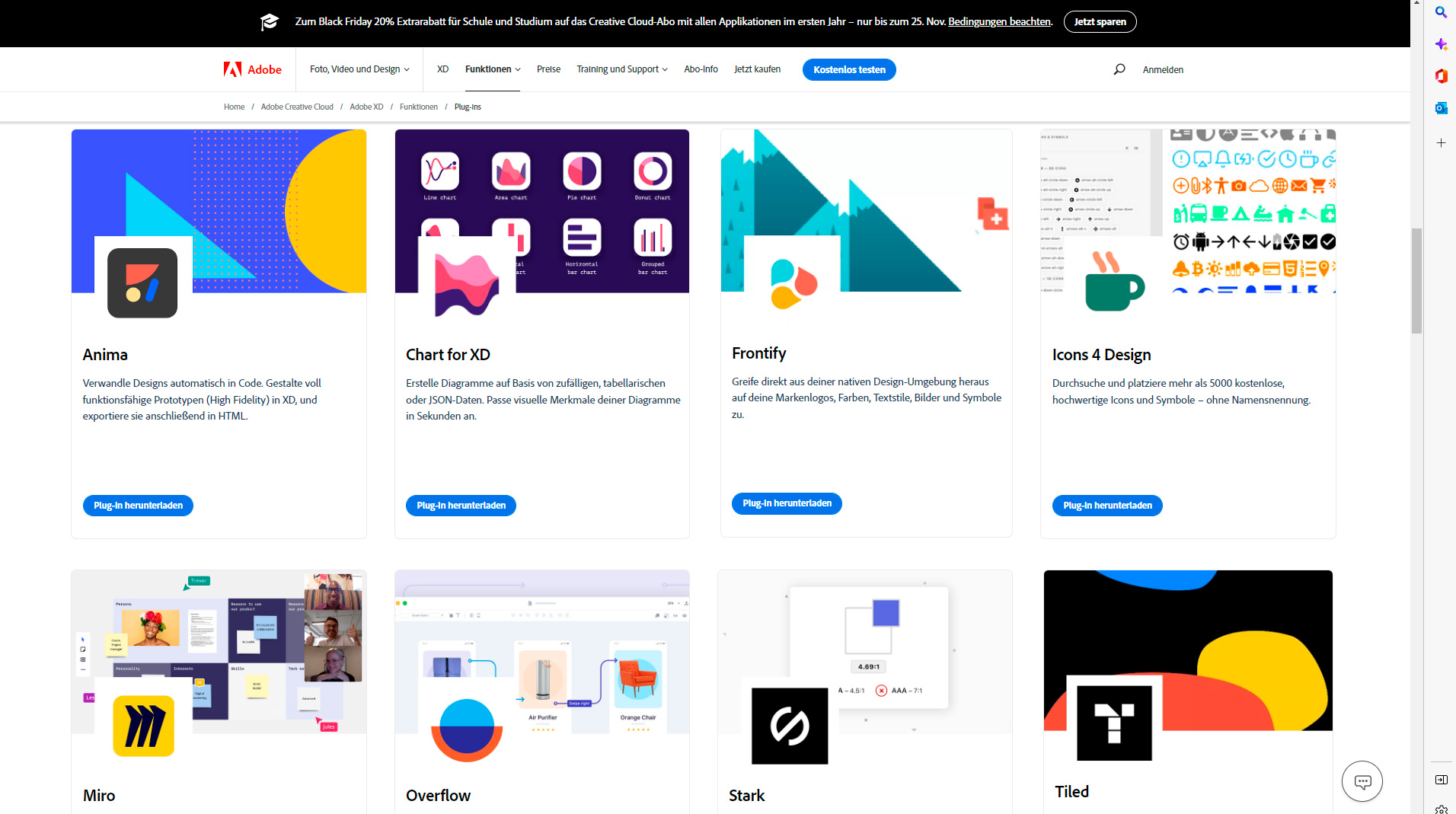Go to Adobe Creative Cloud breadcrumb
Viewport: 1456px width, 814px height.
click(x=297, y=107)
